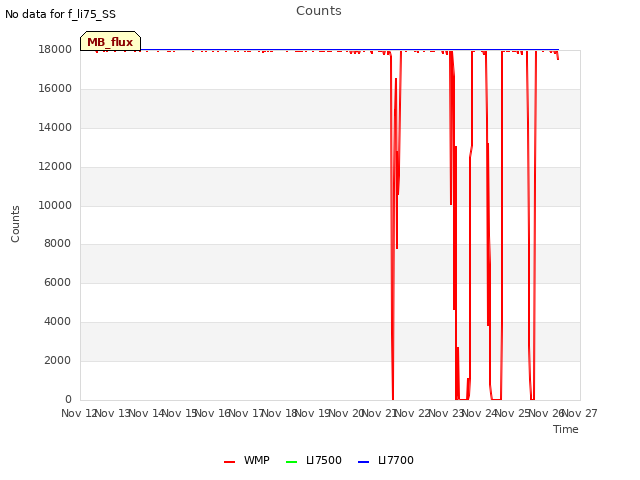Viewport: 640px width, 480px height.
Task: Click the 8000 y-axis tick label
Action: pyautogui.click(x=57, y=243)
